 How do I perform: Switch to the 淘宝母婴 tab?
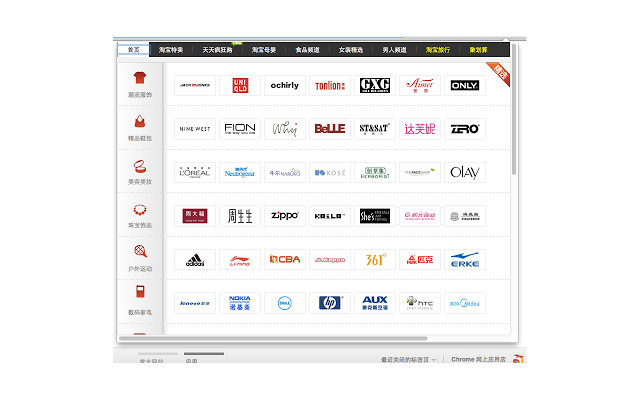[264, 50]
